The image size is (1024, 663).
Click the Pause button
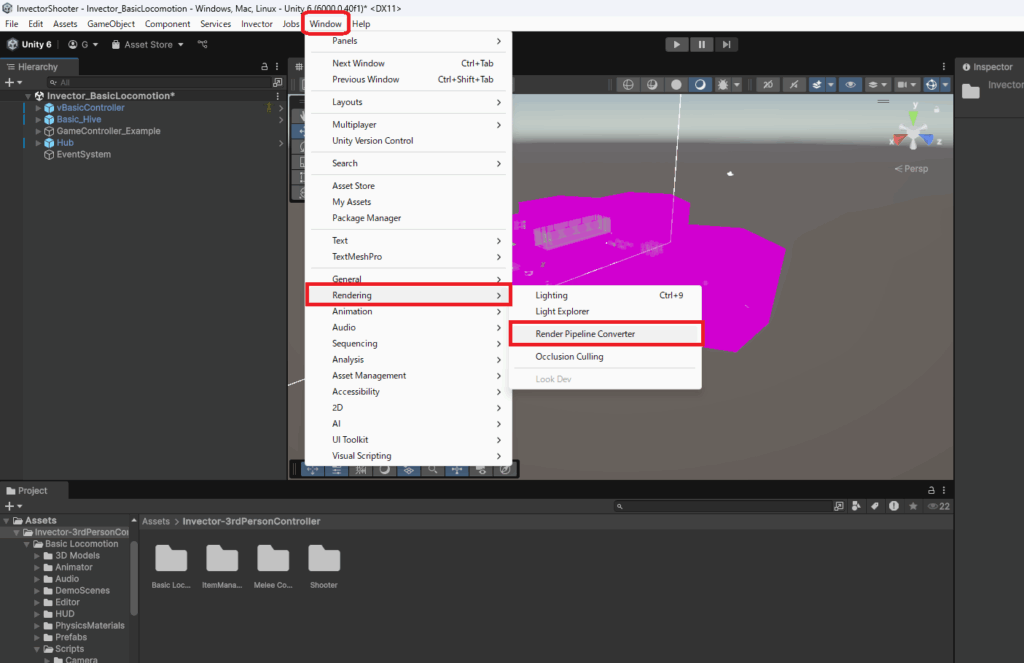(701, 44)
